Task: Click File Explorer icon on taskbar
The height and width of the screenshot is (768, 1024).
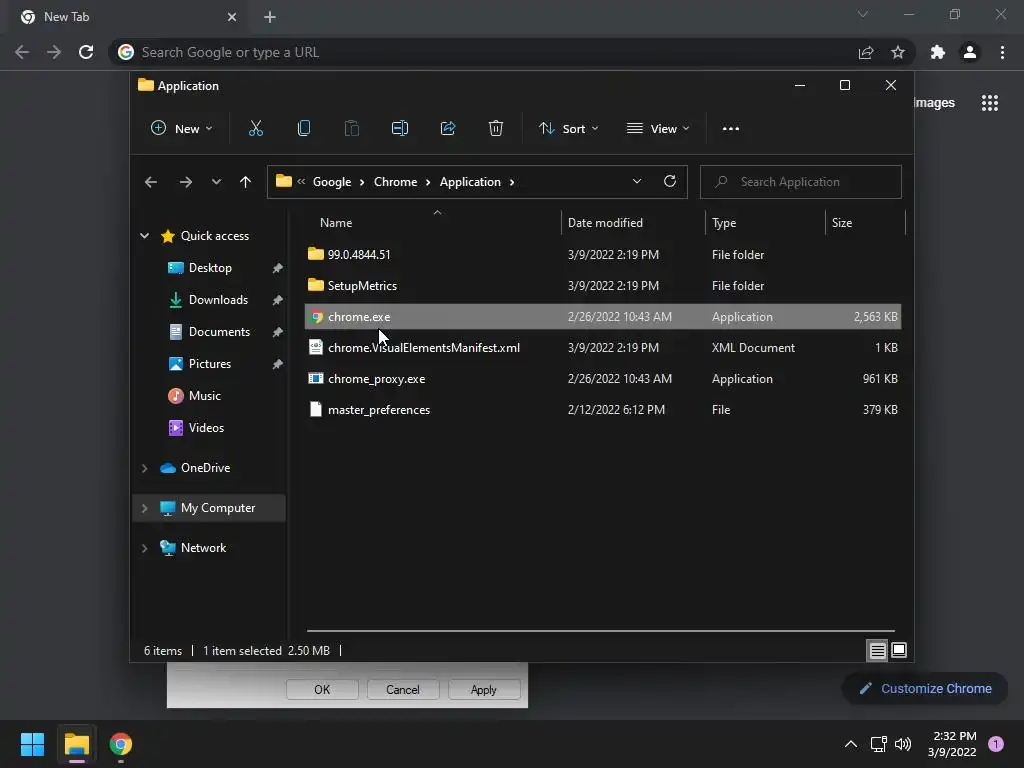Action: 76,744
